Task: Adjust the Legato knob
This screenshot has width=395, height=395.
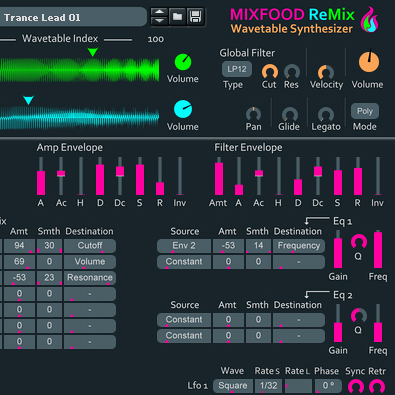Action: point(326,114)
